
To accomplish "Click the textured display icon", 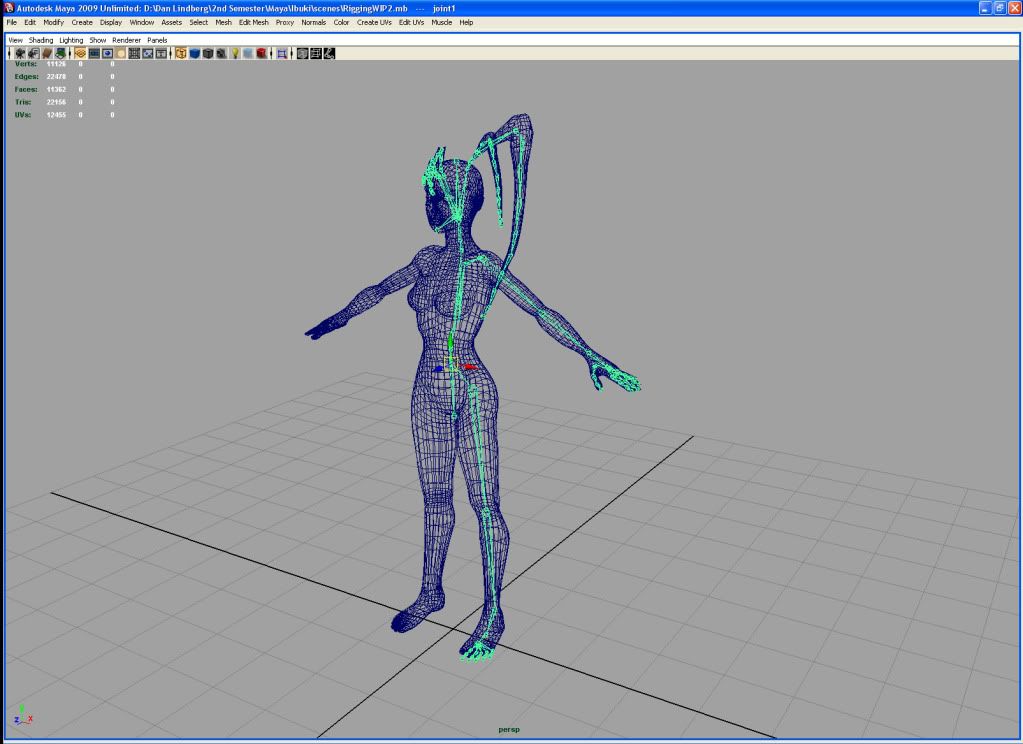I will 222,54.
